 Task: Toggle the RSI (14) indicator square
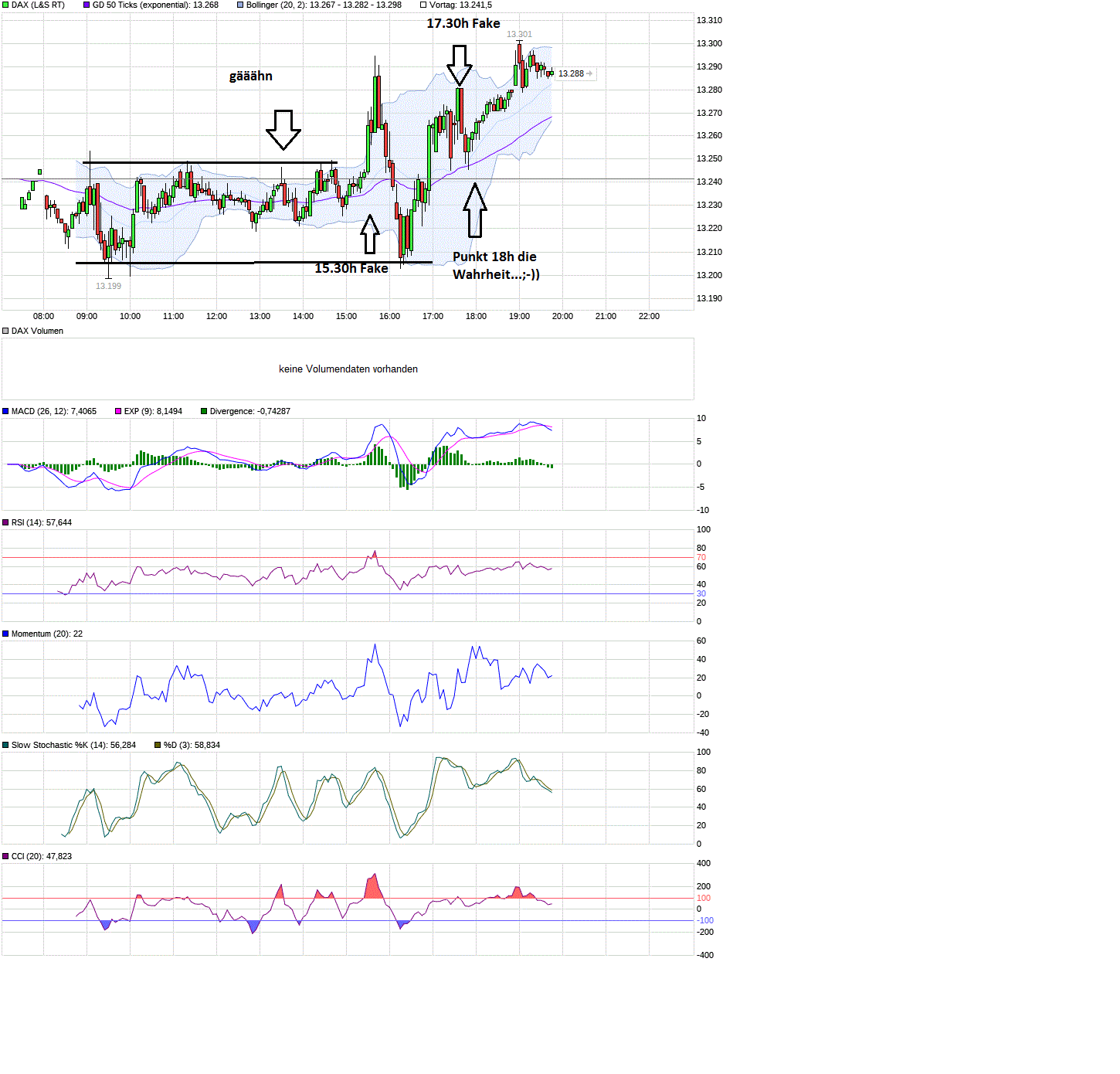(x=5, y=522)
